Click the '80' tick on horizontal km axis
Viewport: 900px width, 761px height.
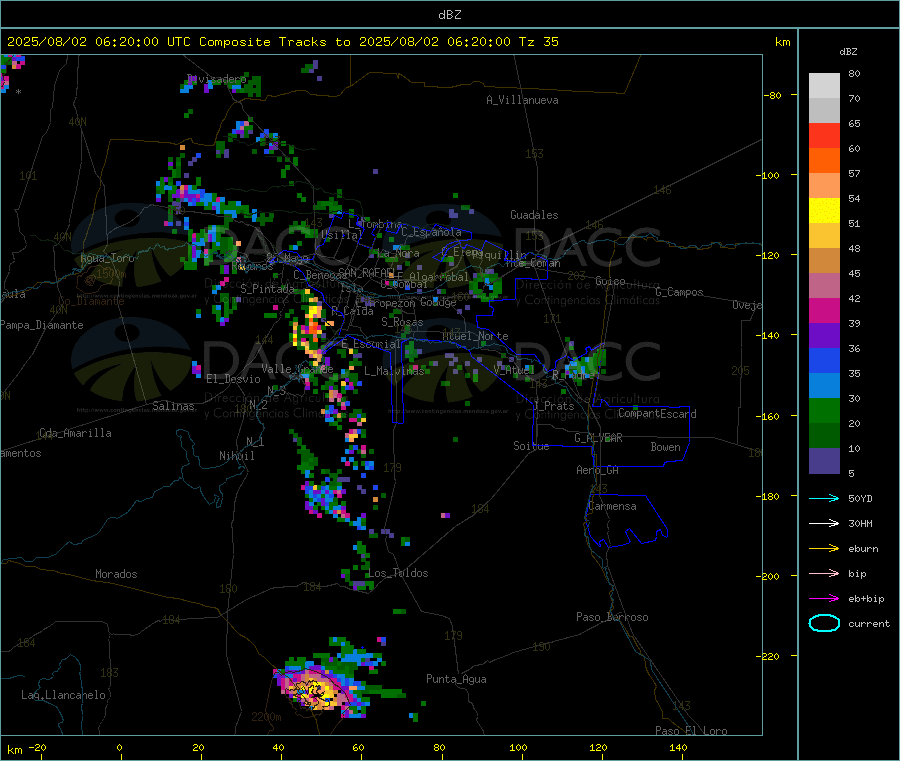[439, 747]
